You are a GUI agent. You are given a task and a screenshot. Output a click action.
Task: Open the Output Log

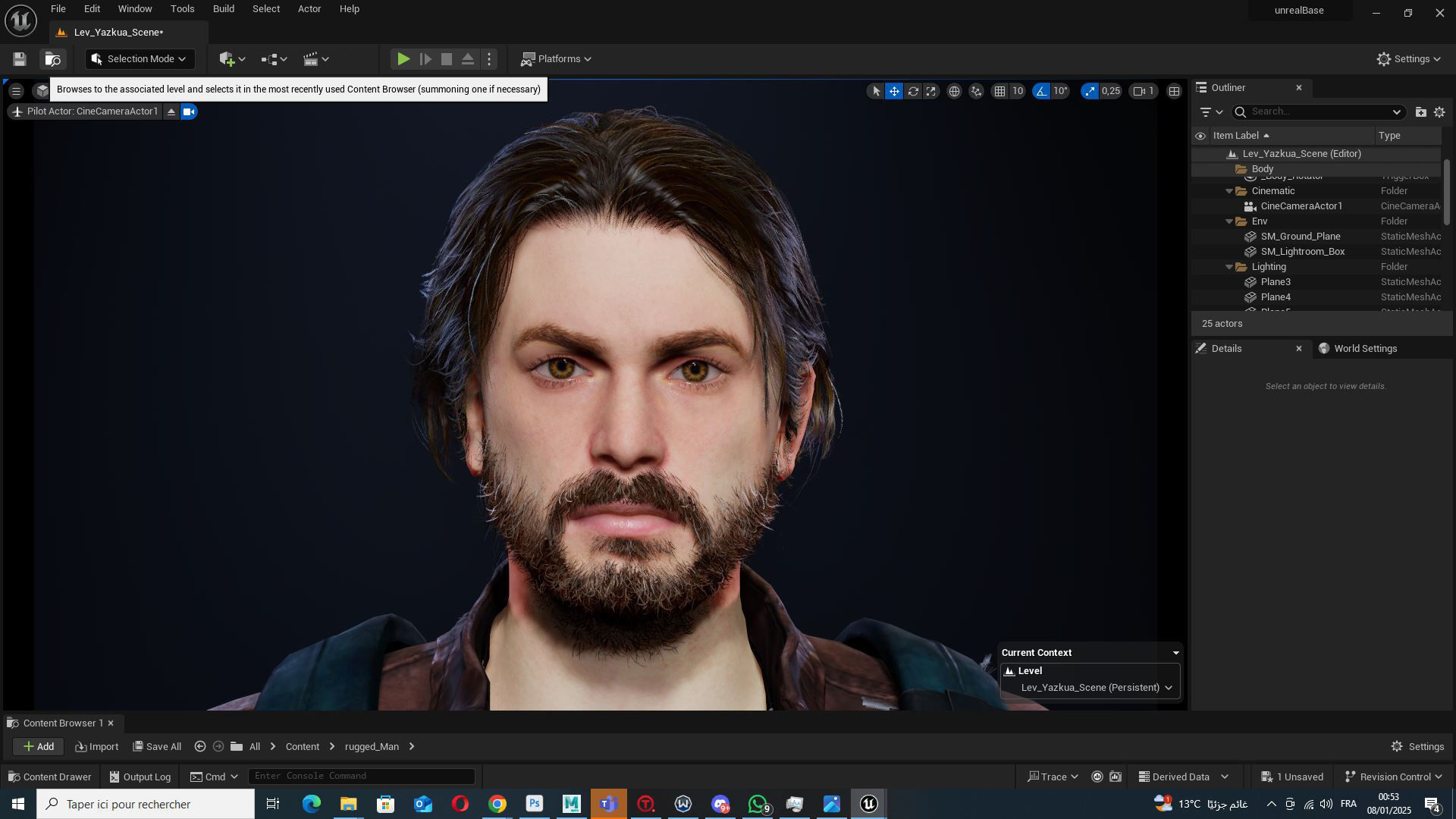[140, 777]
